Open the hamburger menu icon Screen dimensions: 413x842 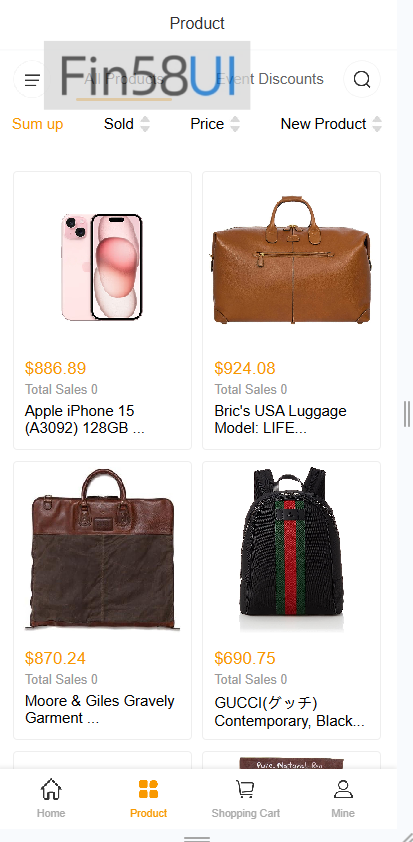pos(32,80)
